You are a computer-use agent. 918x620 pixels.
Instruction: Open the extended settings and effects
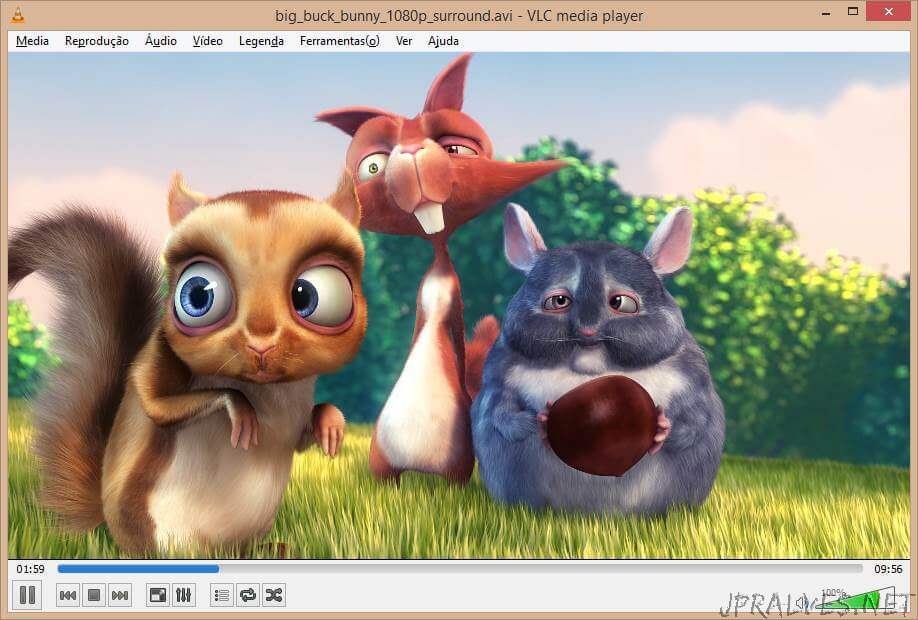[183, 595]
